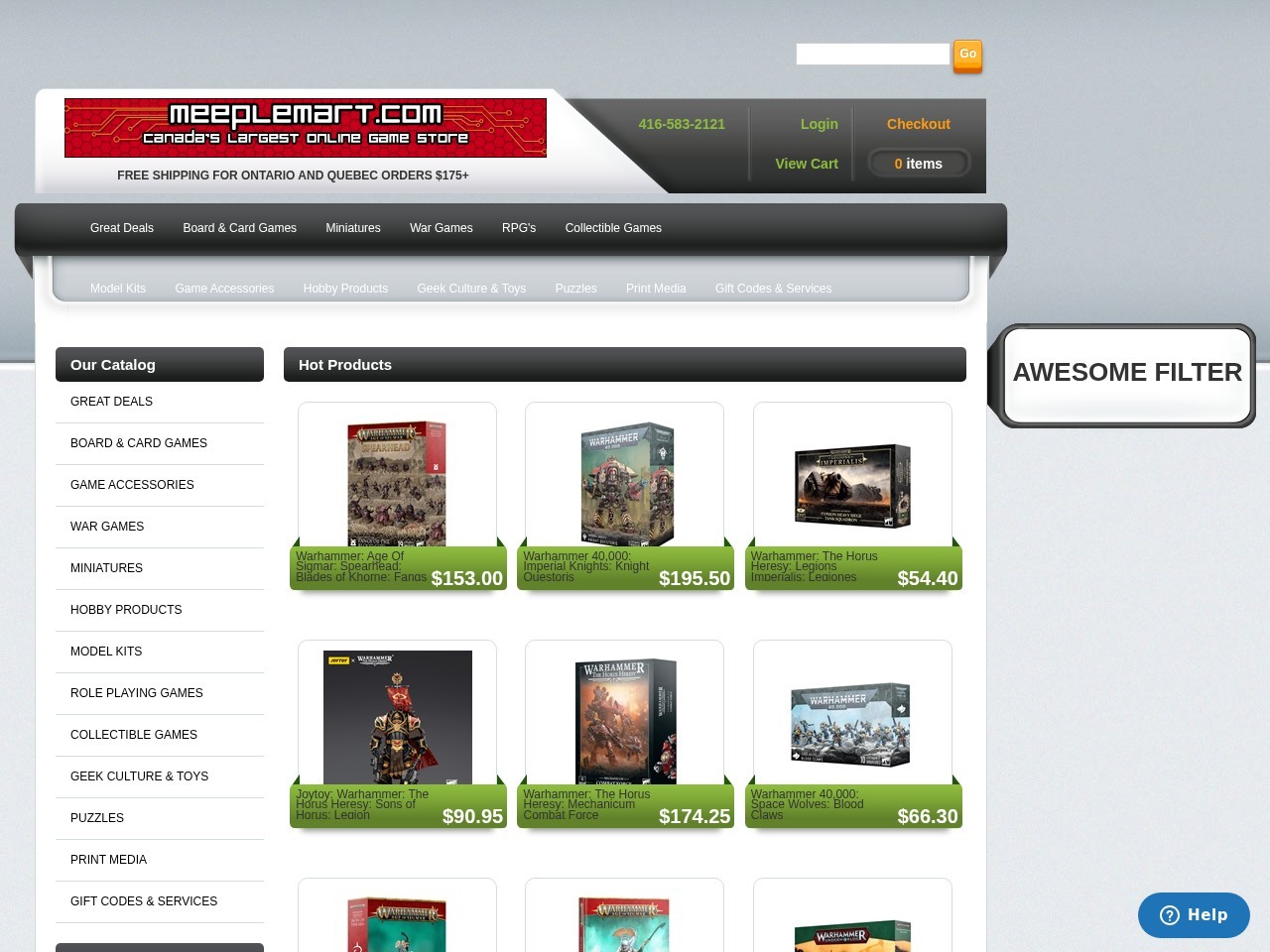Image resolution: width=1270 pixels, height=952 pixels.
Task: Open GIFT CODES & SERVICES catalog section
Action: tap(143, 901)
